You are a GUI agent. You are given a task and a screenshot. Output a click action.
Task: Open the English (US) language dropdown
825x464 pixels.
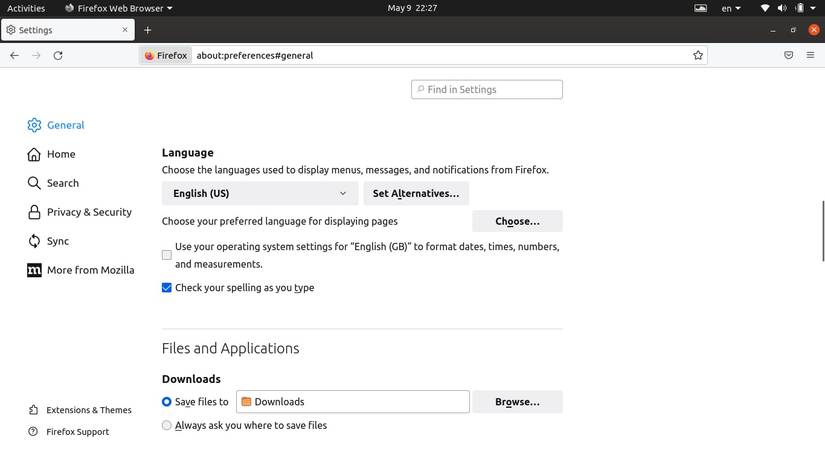click(x=260, y=194)
